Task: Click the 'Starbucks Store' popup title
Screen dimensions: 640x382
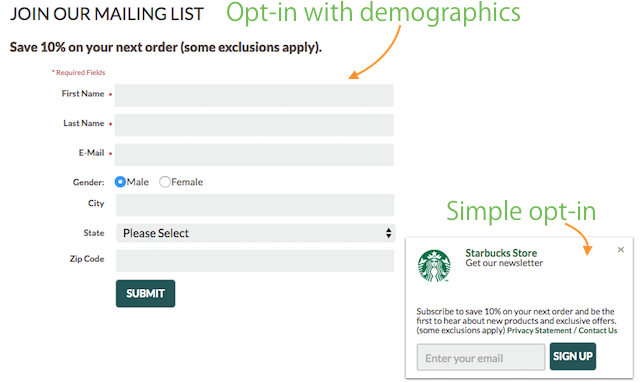Action: click(501, 253)
